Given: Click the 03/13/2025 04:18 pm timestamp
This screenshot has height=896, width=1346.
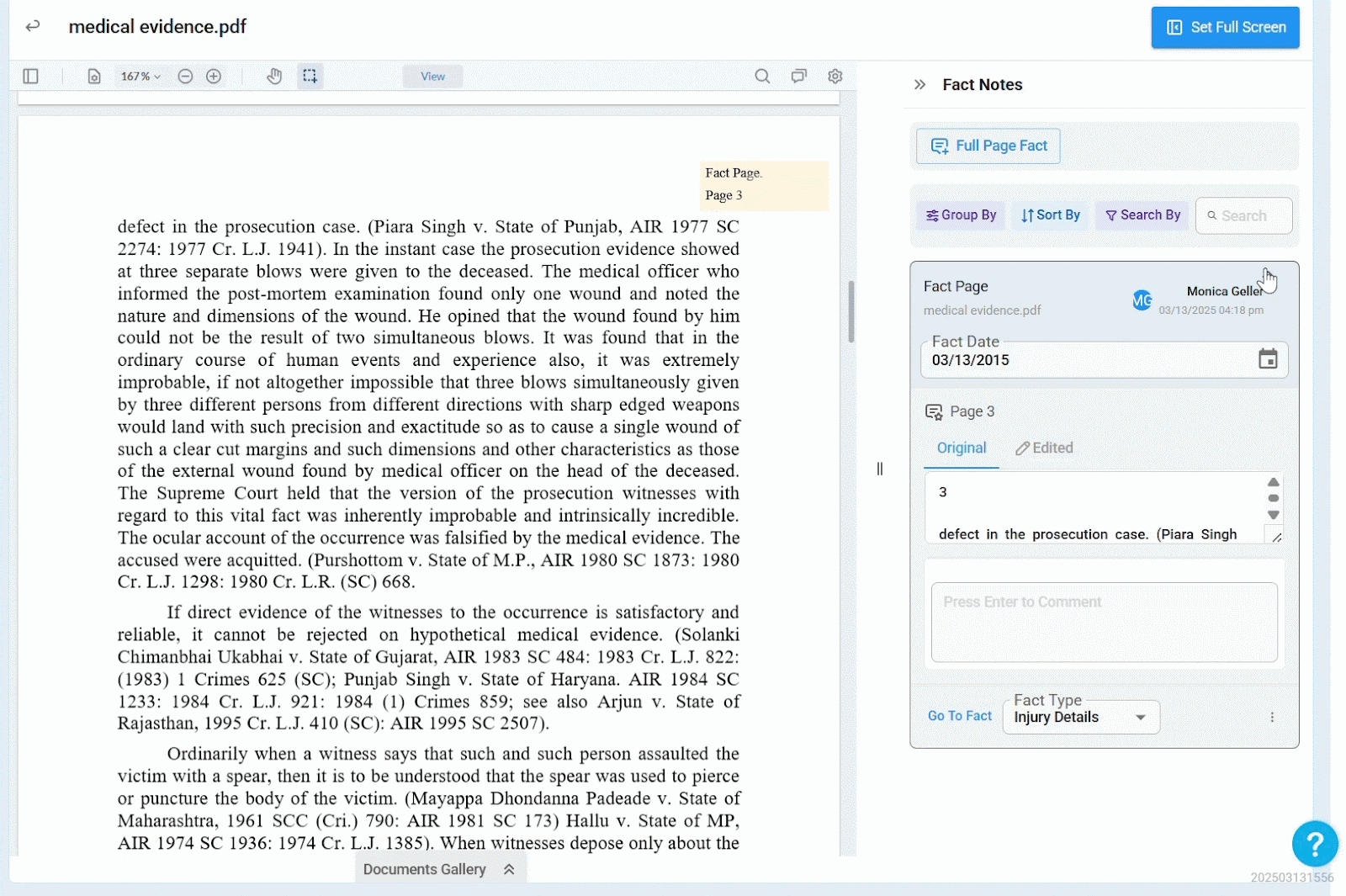Looking at the screenshot, I should (1211, 310).
